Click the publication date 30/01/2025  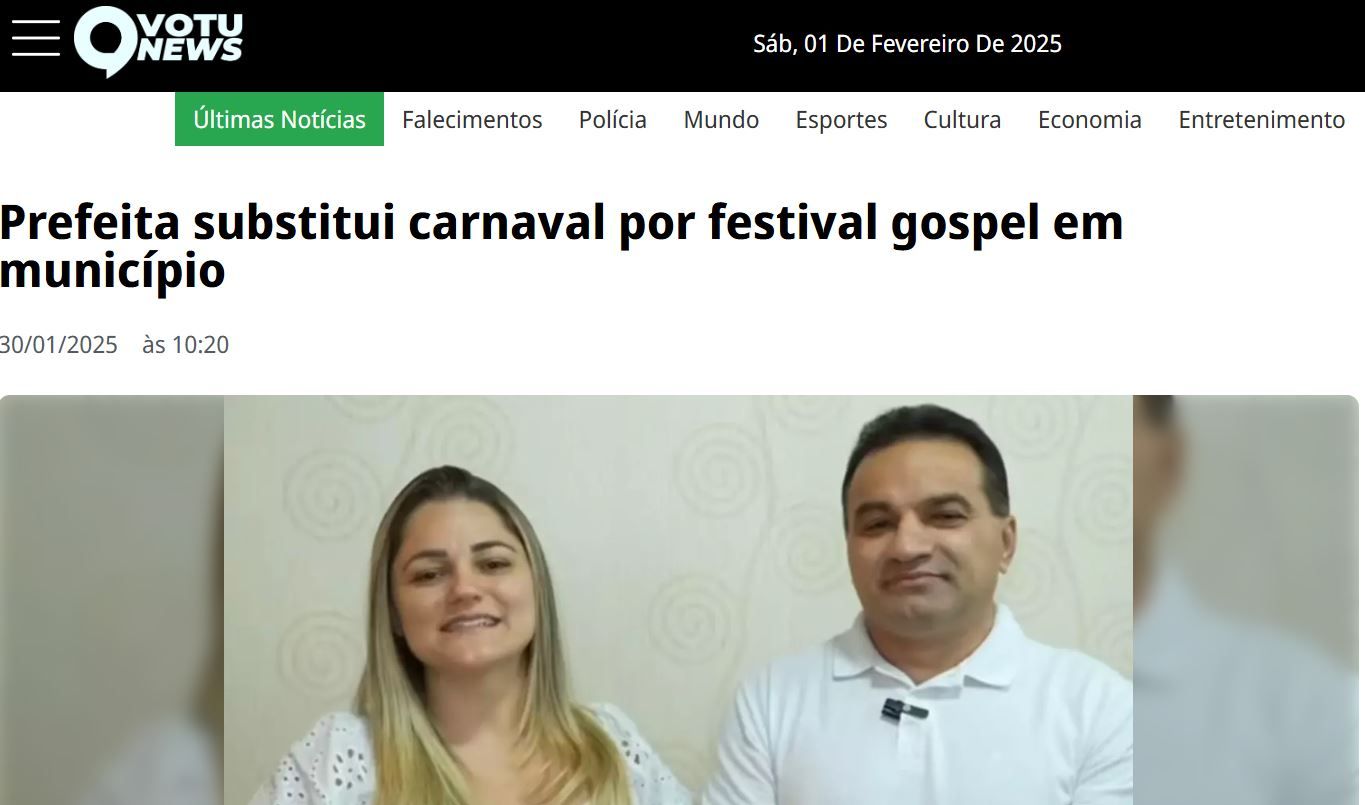click(x=59, y=345)
